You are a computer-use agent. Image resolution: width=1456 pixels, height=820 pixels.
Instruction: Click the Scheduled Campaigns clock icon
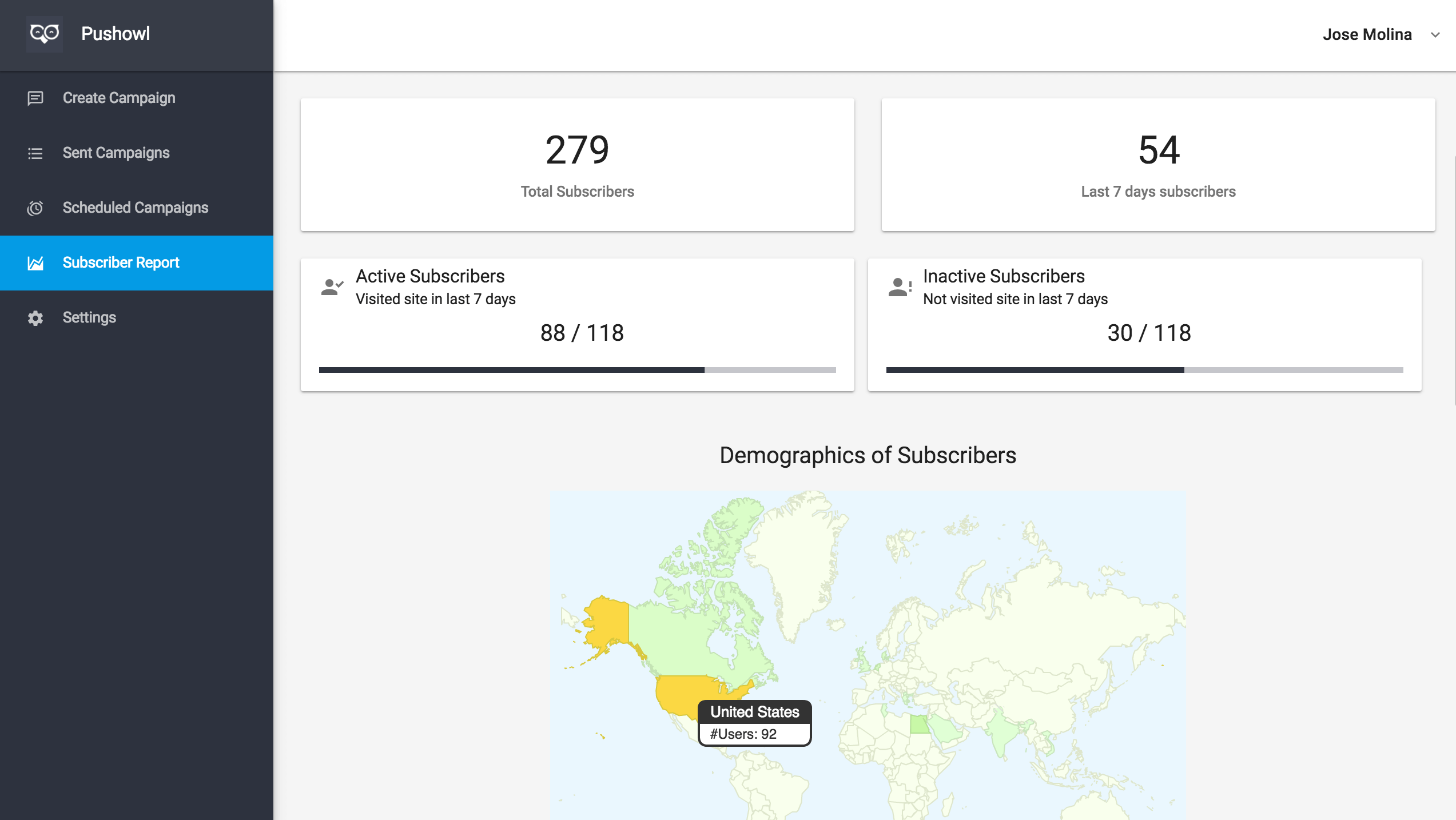[35, 208]
